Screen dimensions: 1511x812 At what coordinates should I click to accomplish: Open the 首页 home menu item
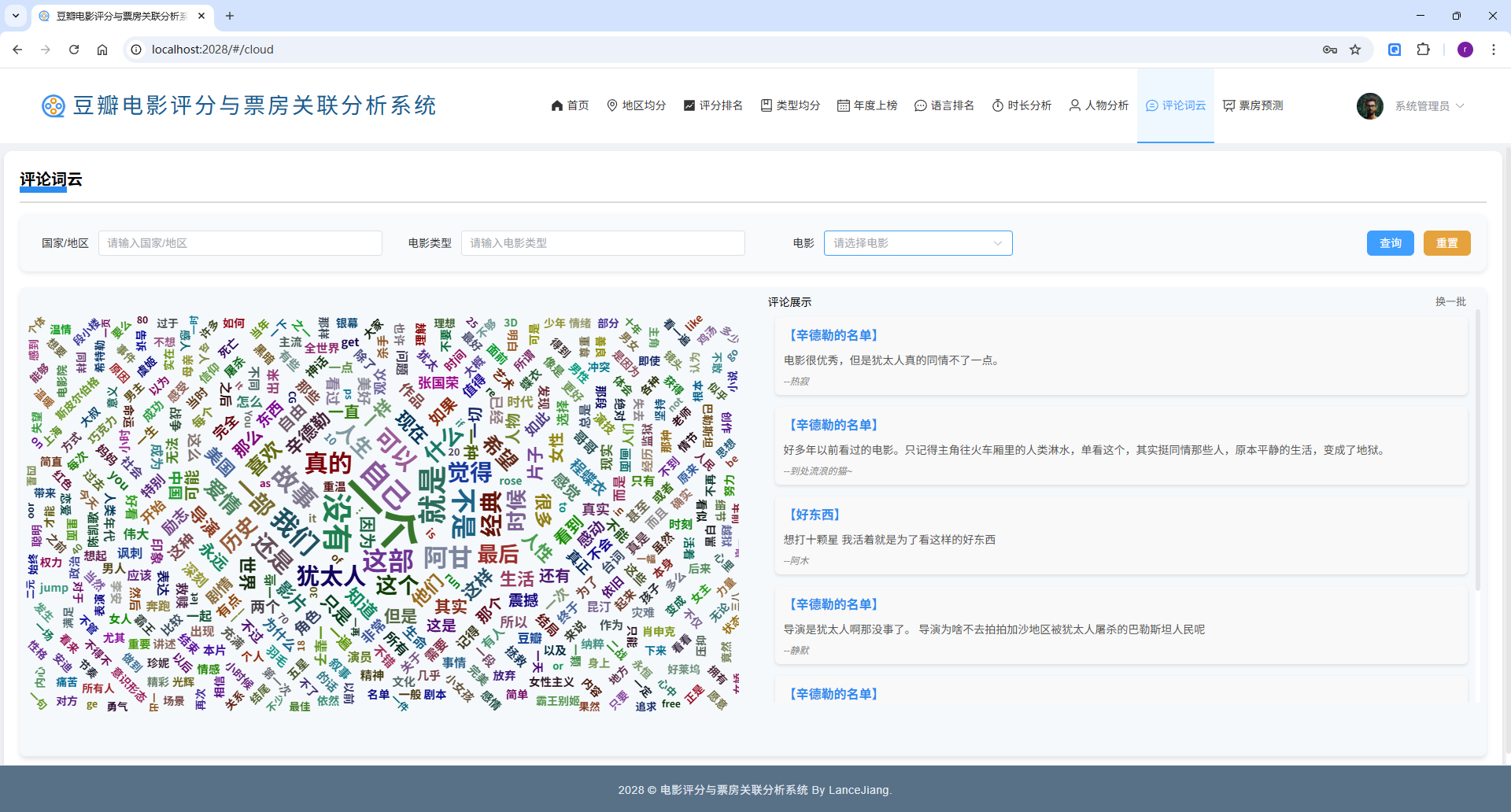point(570,105)
